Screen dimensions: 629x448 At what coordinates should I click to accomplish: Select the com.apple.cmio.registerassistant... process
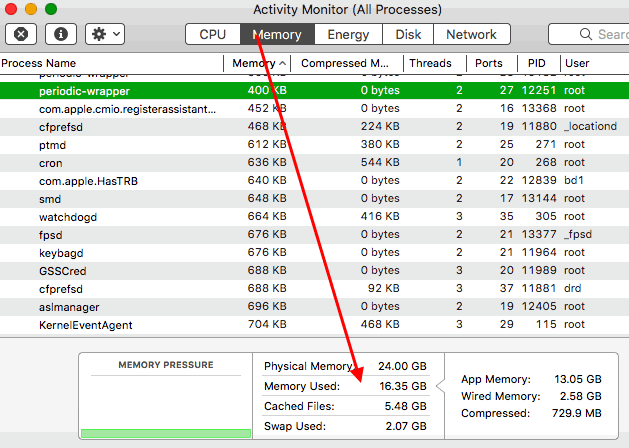314,109
